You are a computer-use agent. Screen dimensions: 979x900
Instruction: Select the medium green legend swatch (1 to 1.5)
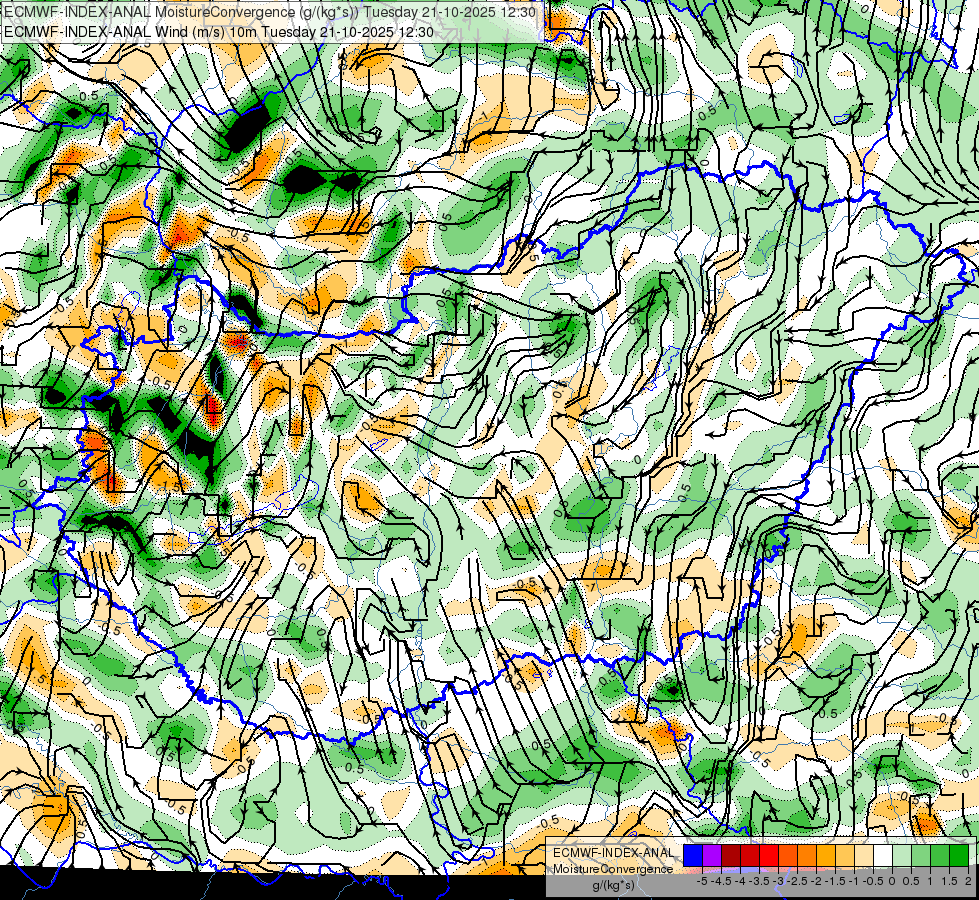pos(940,856)
